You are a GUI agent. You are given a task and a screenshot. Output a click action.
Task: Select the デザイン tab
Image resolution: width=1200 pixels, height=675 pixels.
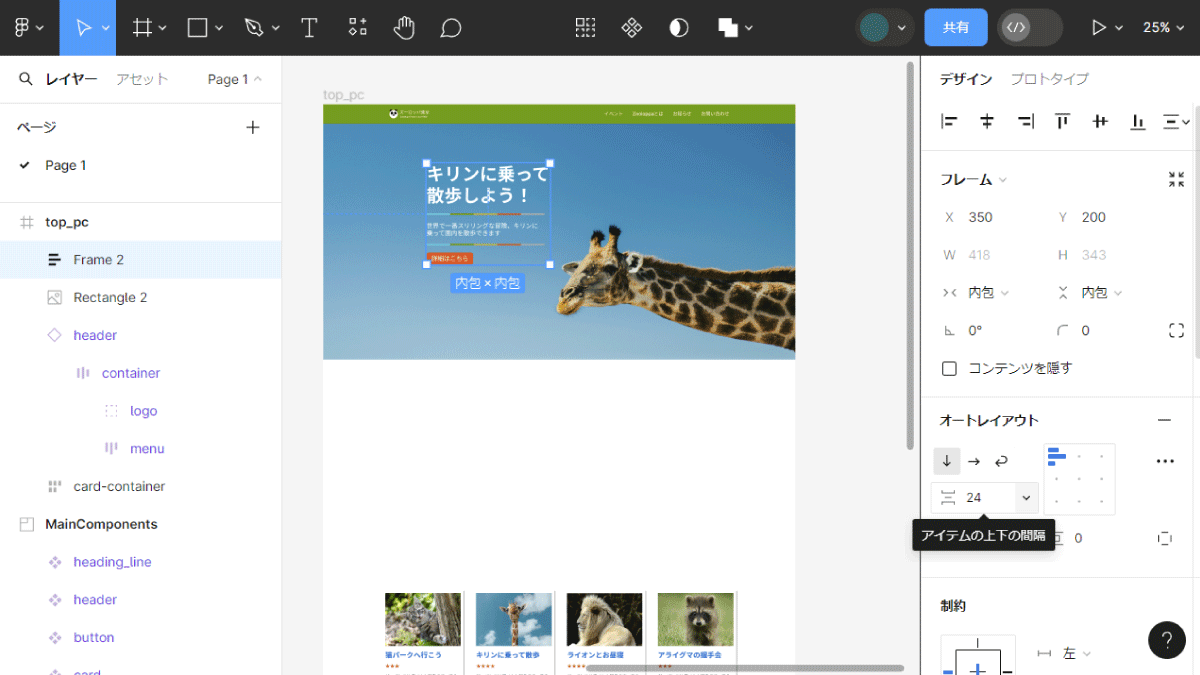coord(966,79)
